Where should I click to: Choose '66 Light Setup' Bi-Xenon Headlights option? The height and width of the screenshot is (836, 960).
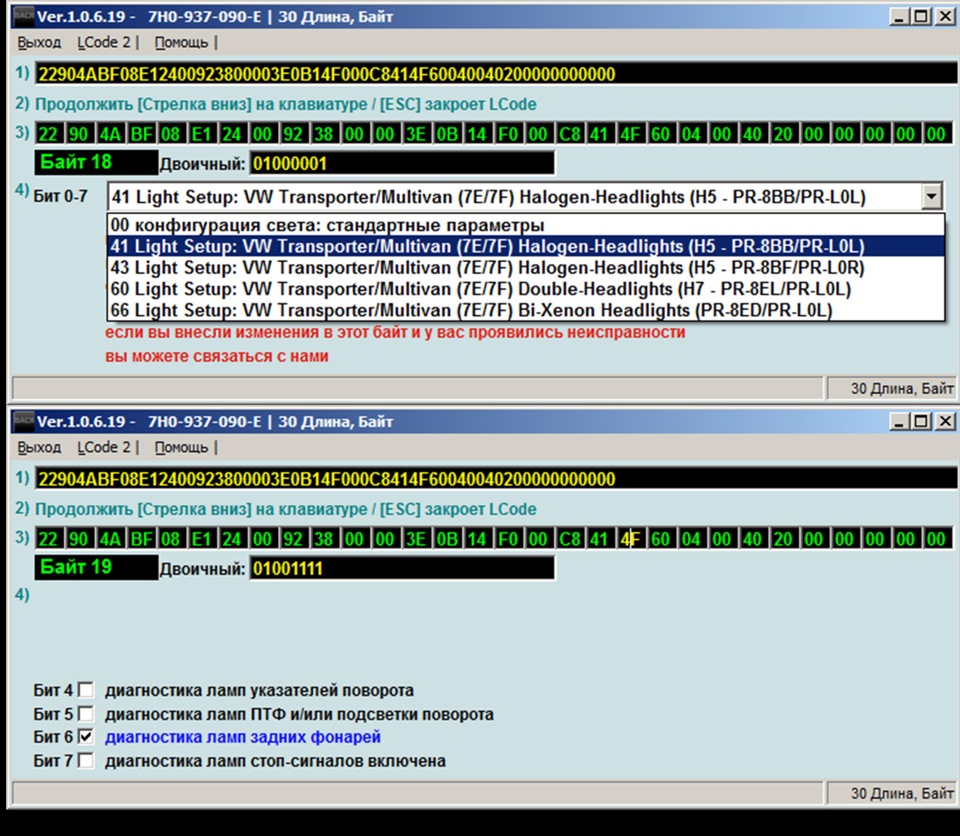point(525,311)
